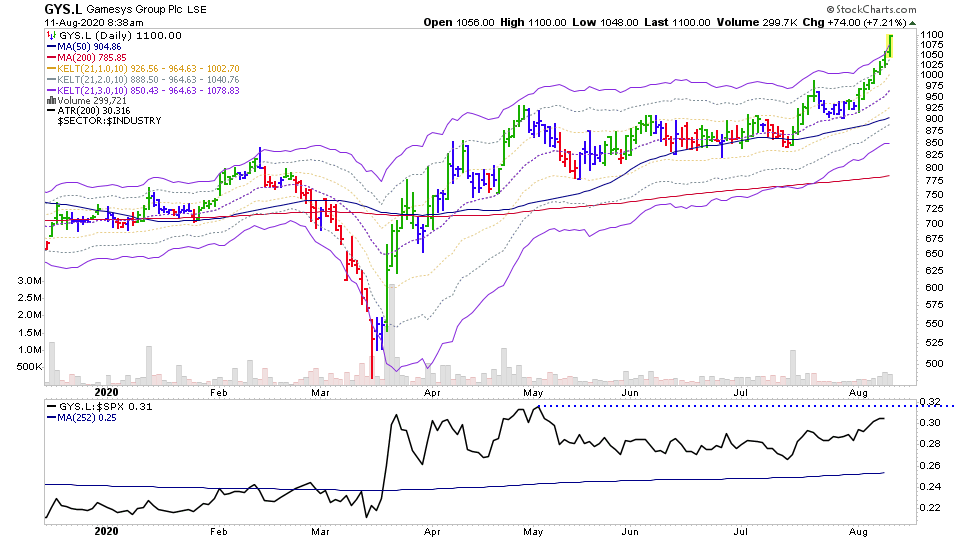Screen dimensions: 960x540
Task: Click the Volume 299.7K header value
Action: click(757, 23)
